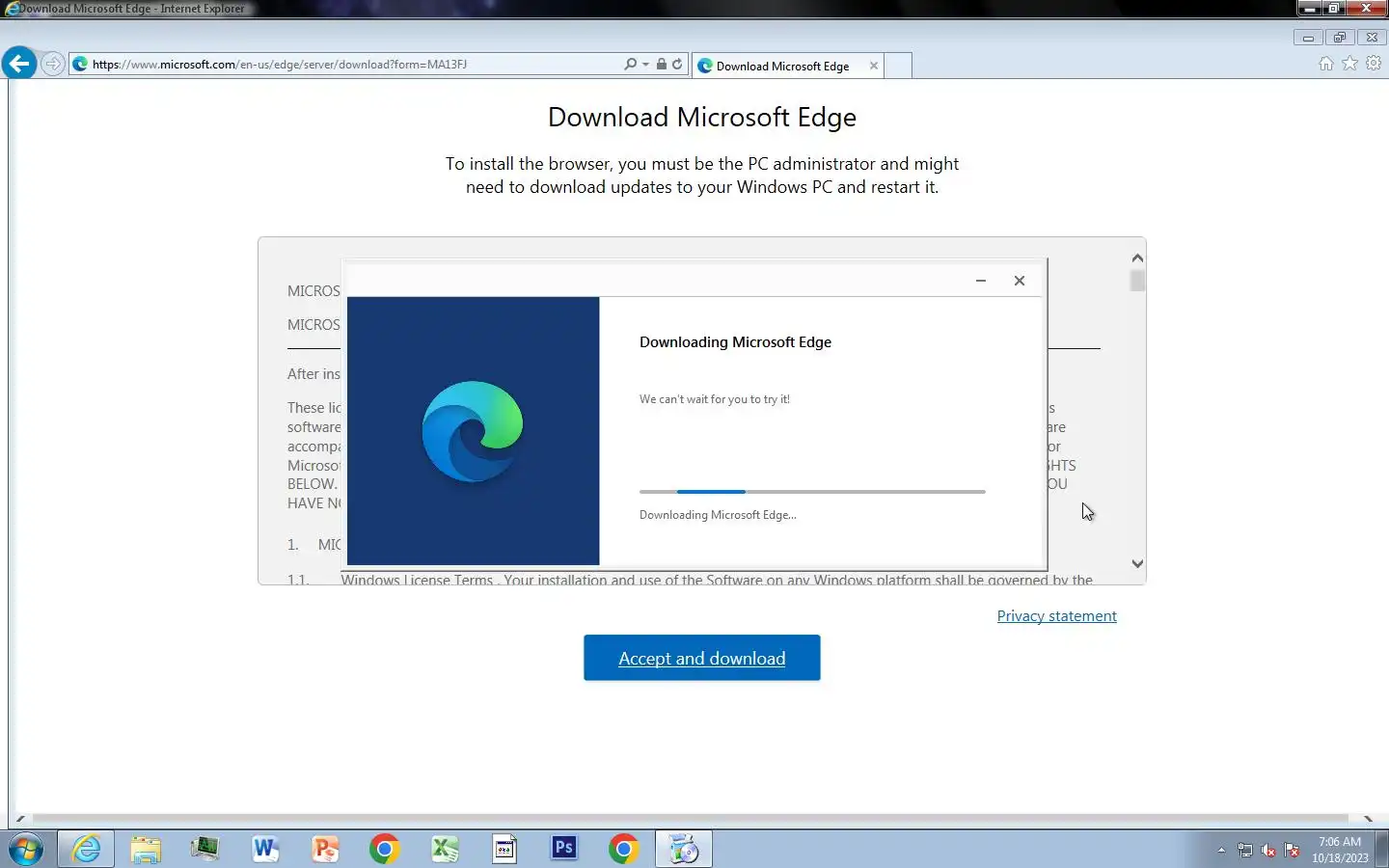Viewport: 1389px width, 868px height.
Task: Click the search magnifier in address bar
Action: coord(630,64)
